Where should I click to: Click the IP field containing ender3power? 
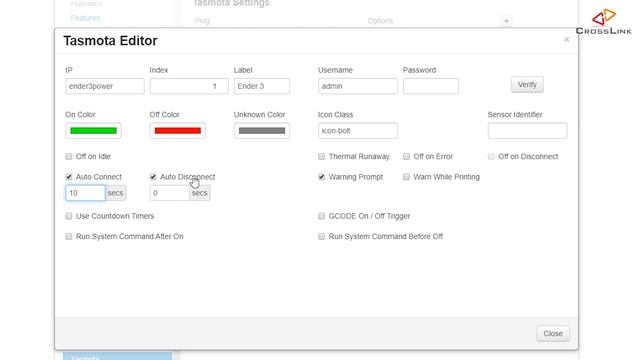pos(105,86)
